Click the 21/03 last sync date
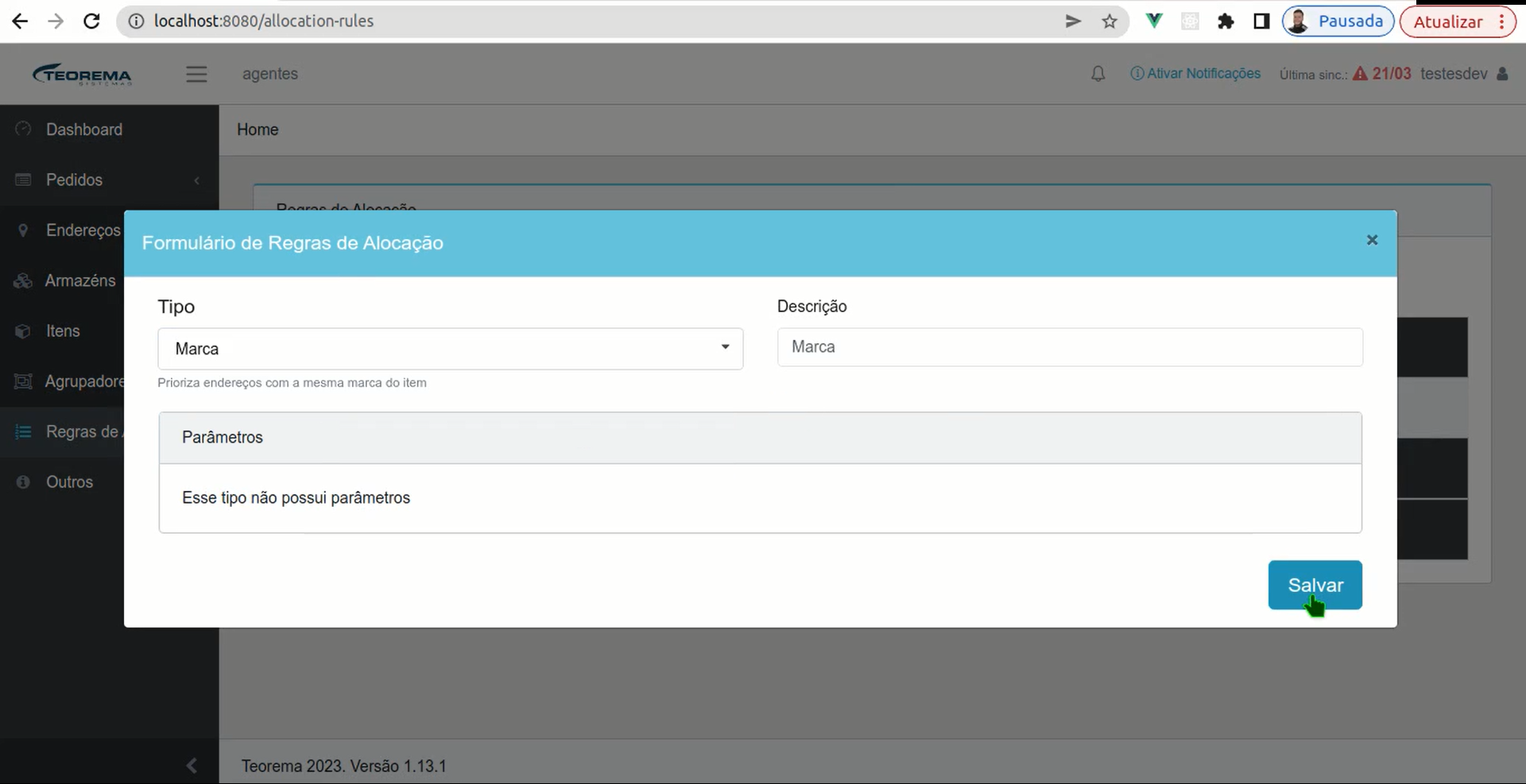The image size is (1526, 784). pos(1392,74)
